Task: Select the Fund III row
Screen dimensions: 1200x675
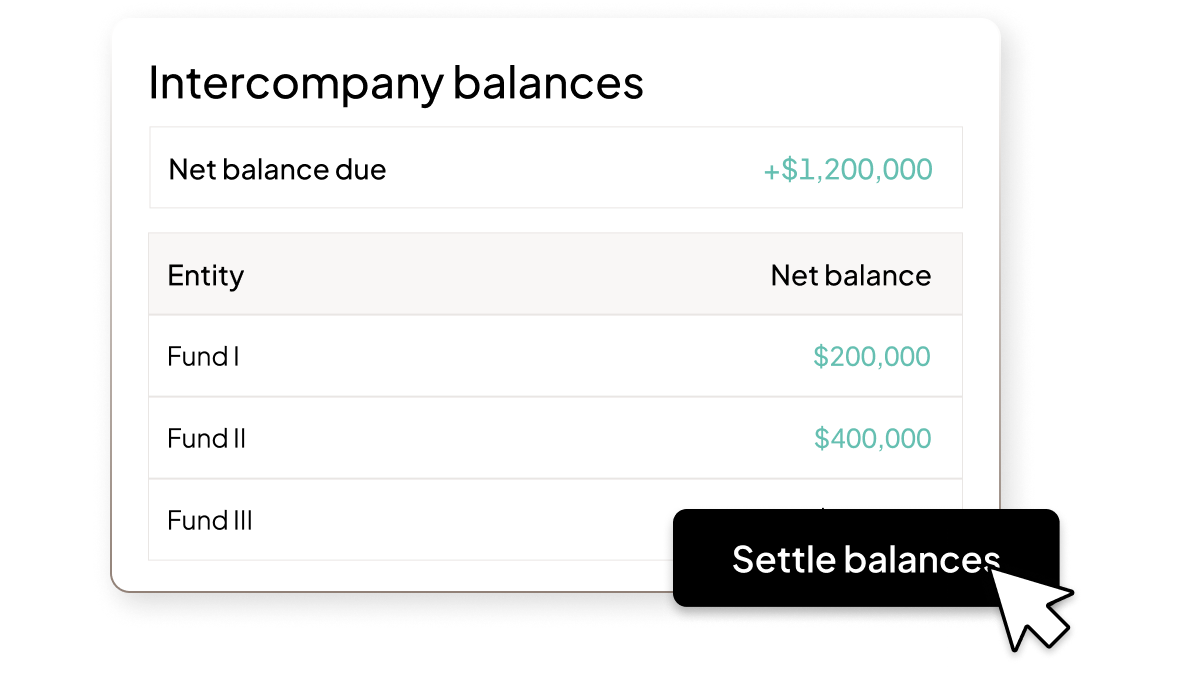Action: click(400, 520)
